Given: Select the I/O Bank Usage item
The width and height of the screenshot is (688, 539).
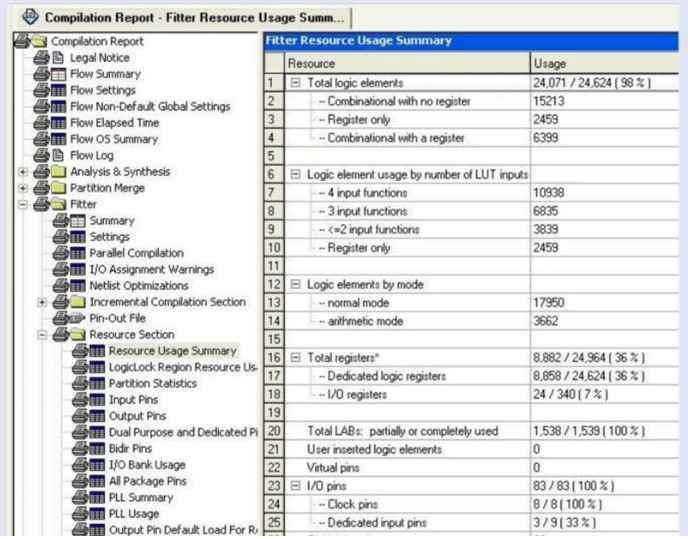Looking at the screenshot, I should click(147, 465).
